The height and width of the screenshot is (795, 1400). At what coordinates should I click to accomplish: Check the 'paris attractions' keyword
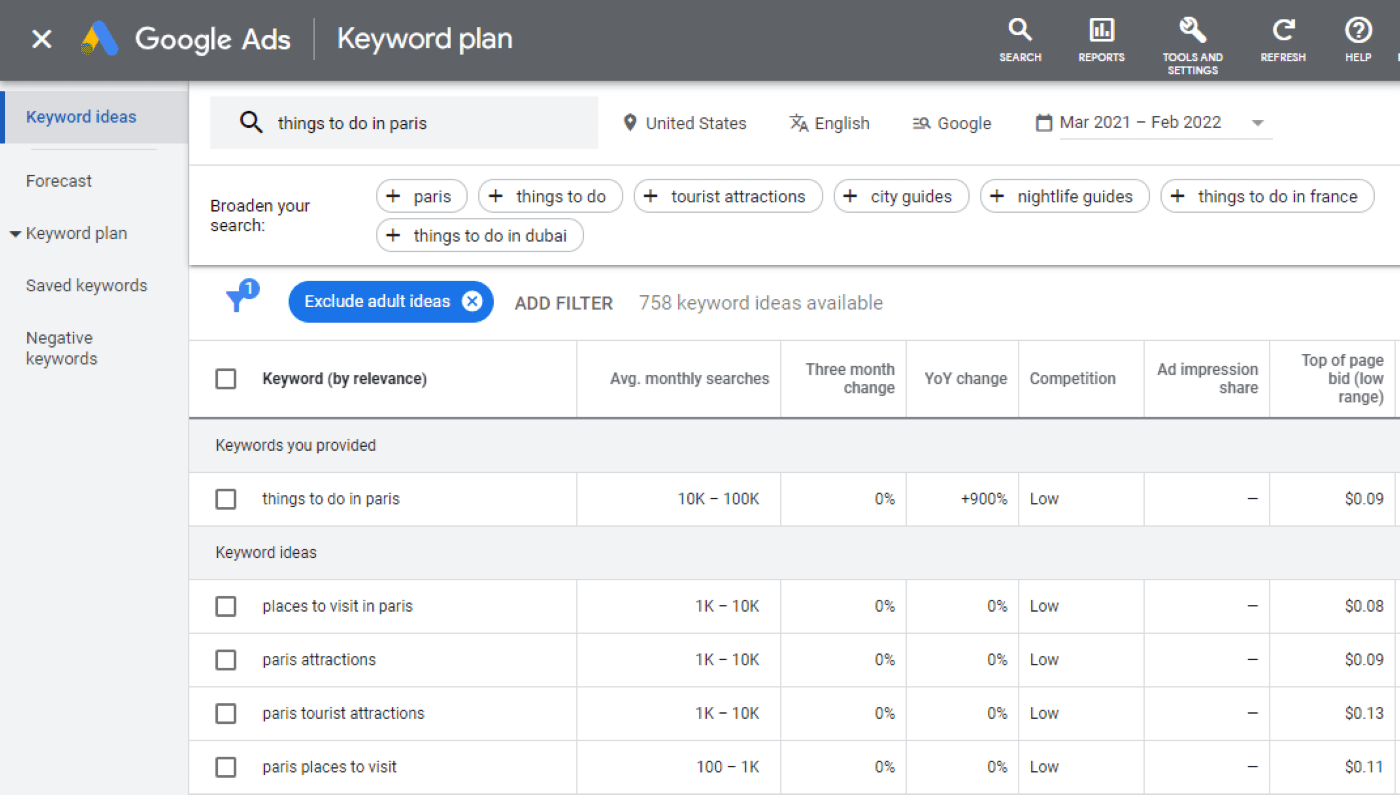click(225, 659)
